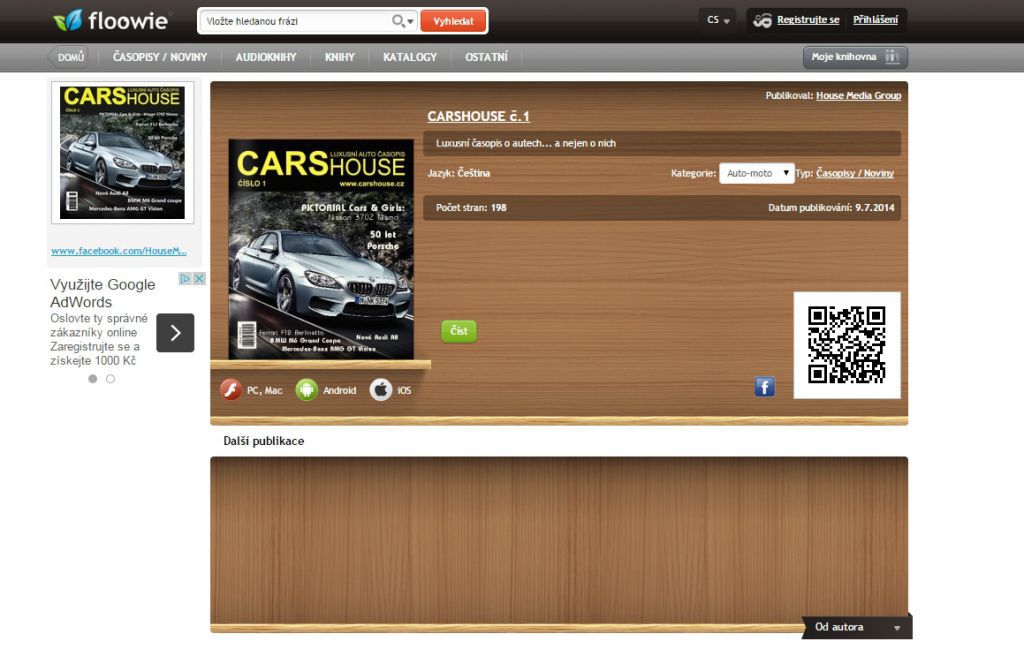This screenshot has width=1024, height=649.
Task: Close the Google AdWords ad
Action: [x=199, y=279]
